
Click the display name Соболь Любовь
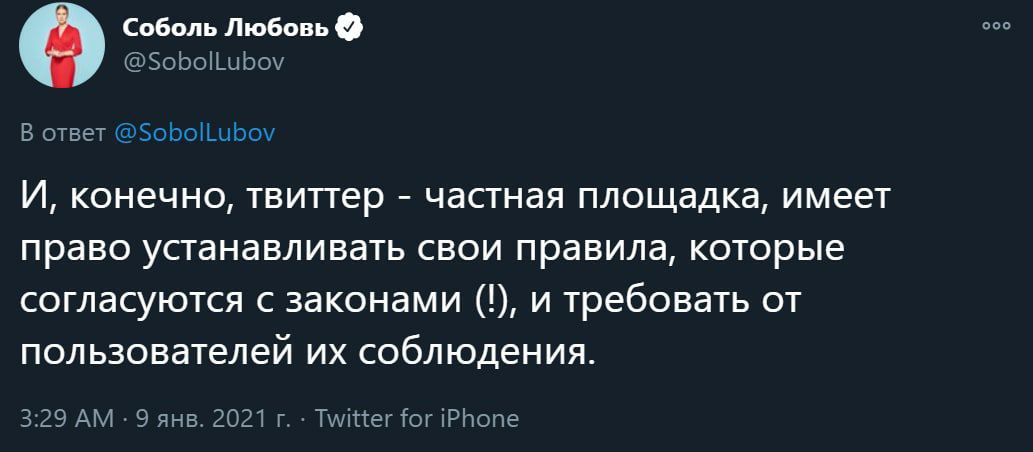click(226, 29)
